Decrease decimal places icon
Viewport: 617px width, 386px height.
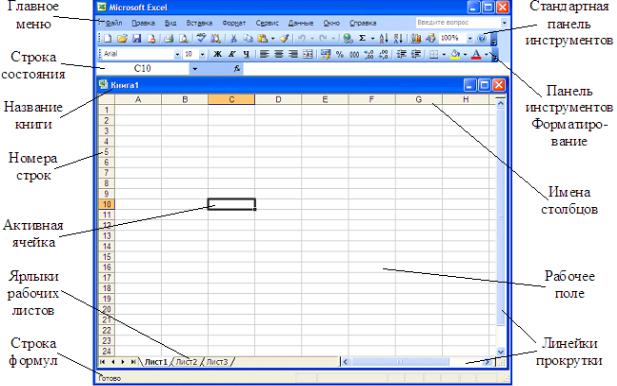(384, 55)
